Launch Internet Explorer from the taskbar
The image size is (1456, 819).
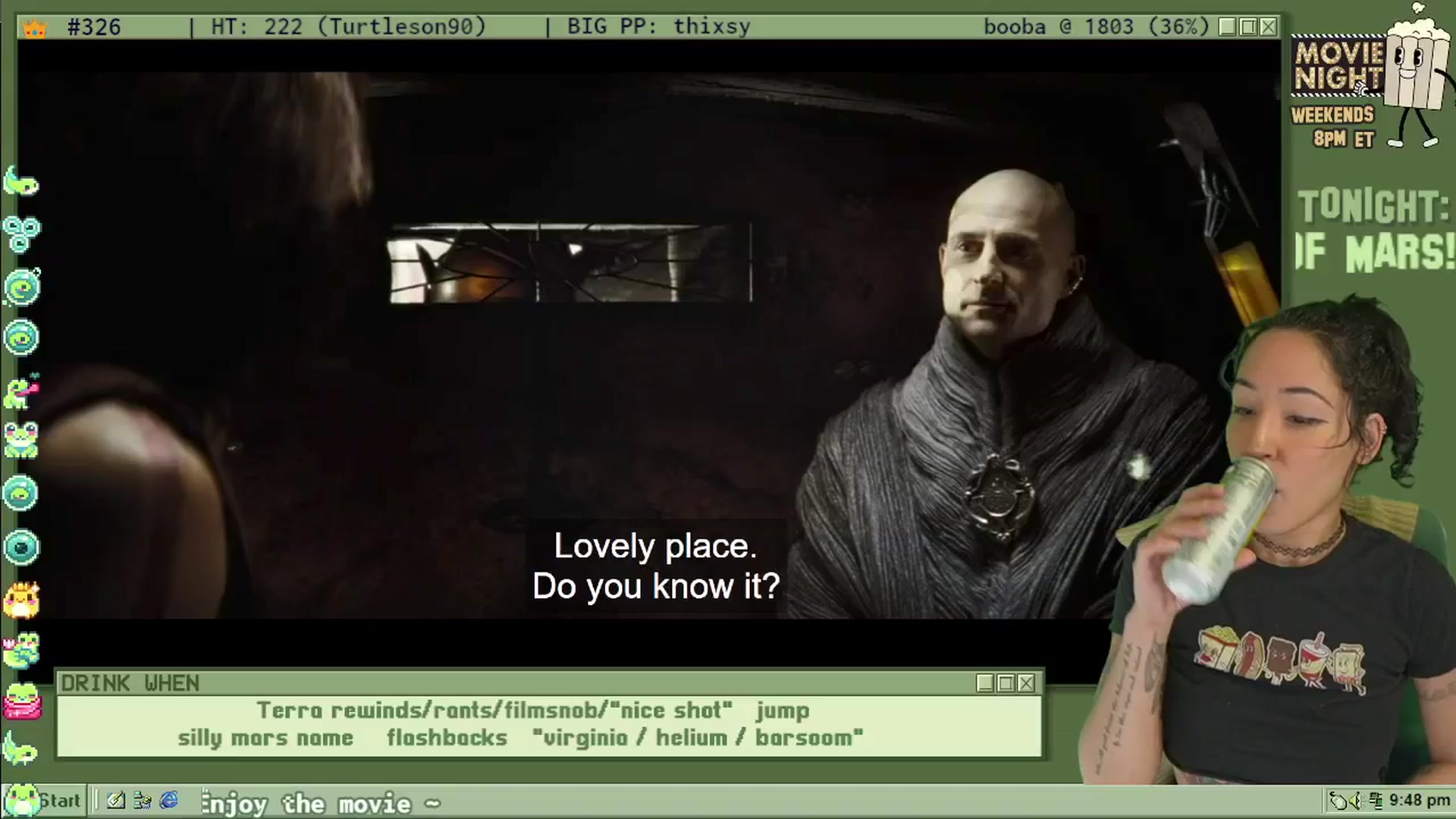point(168,800)
